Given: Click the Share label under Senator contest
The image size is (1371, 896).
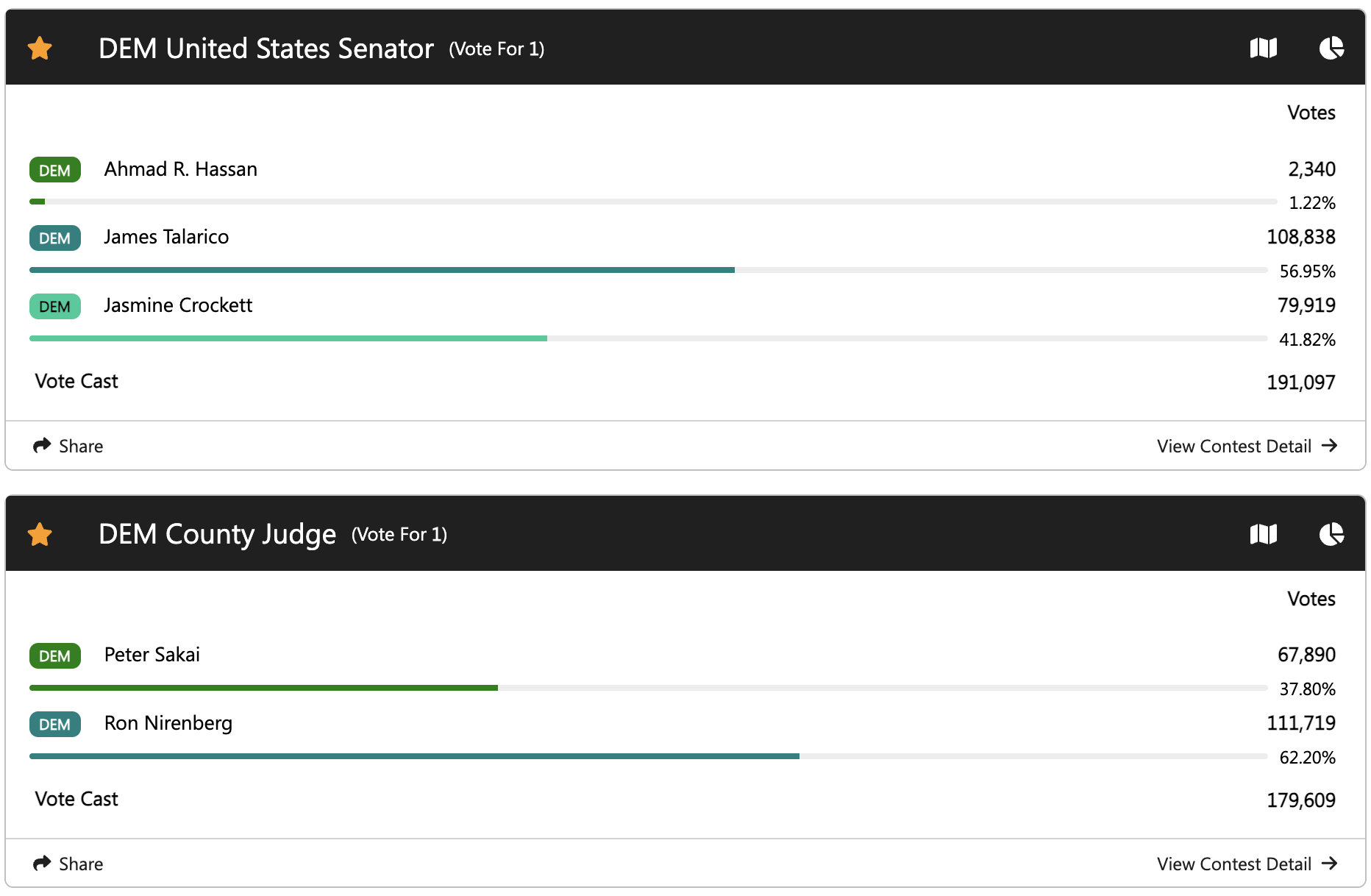Looking at the screenshot, I should click(81, 447).
